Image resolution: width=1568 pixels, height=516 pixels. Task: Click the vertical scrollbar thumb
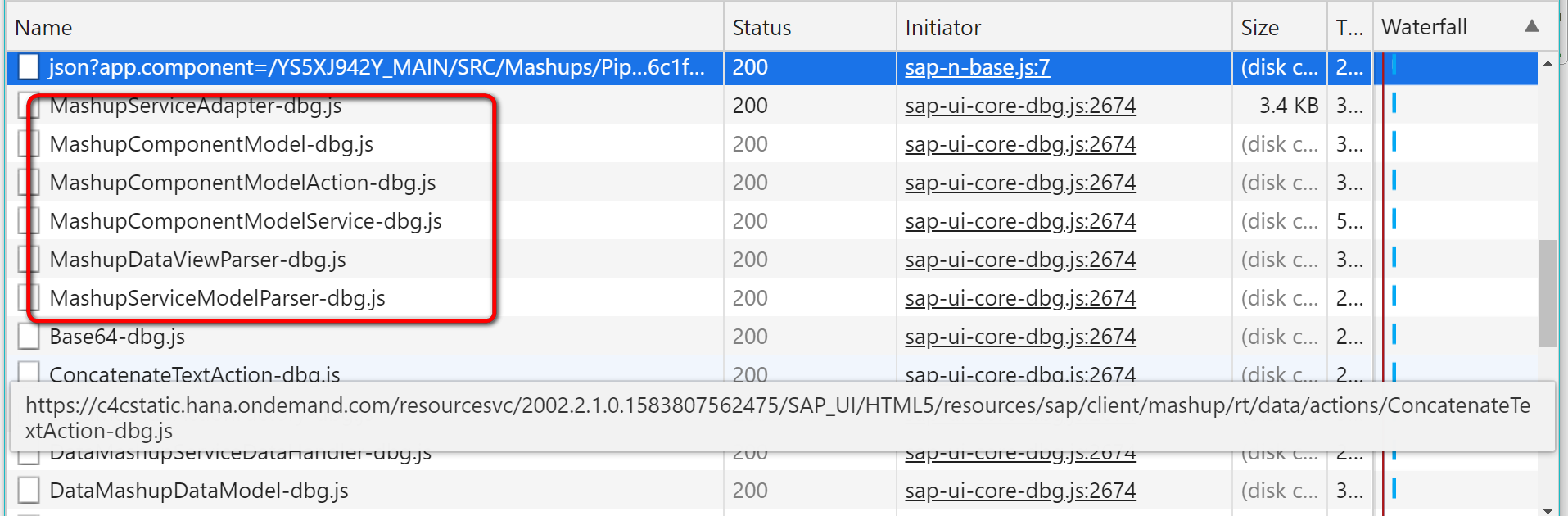[1548, 293]
